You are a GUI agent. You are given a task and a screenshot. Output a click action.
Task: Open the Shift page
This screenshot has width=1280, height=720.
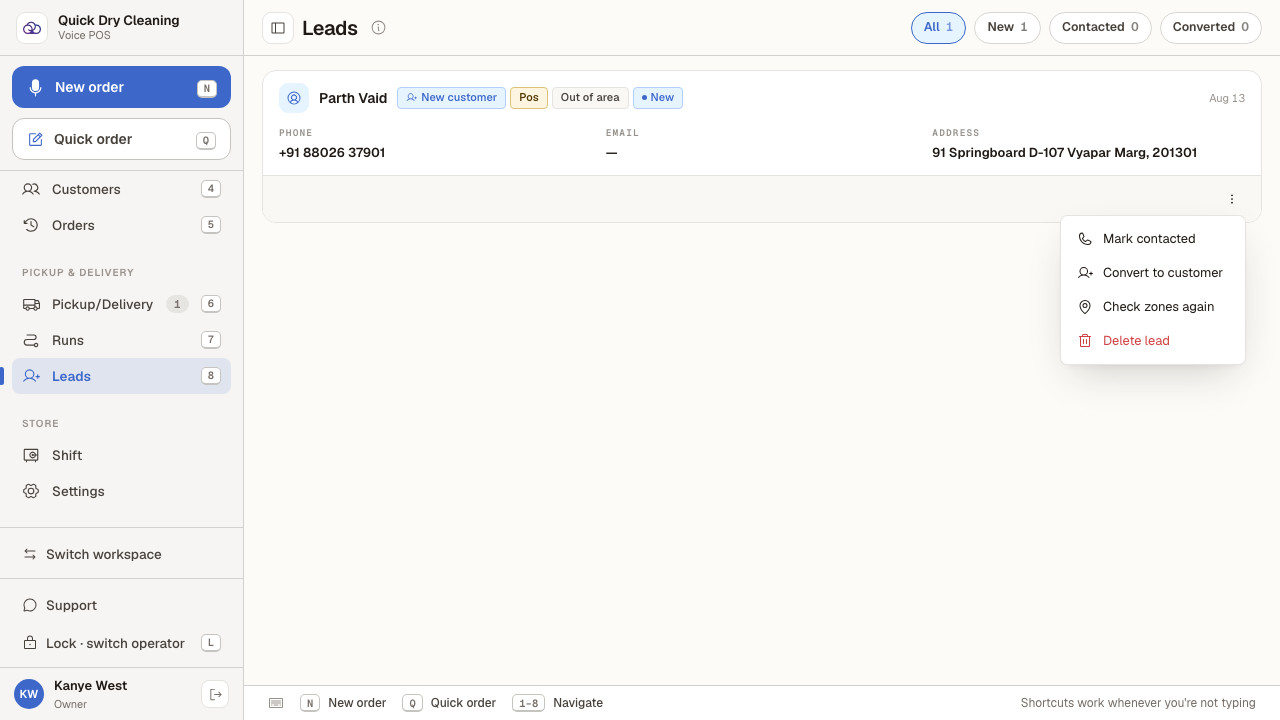point(121,455)
